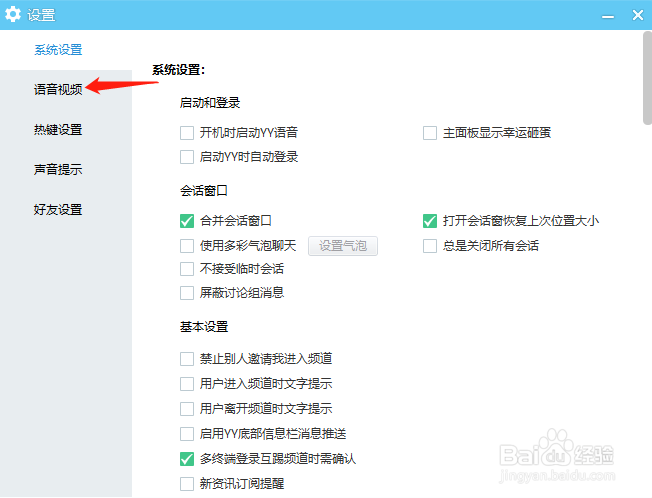Check 不接受临时会话 option

(x=187, y=269)
